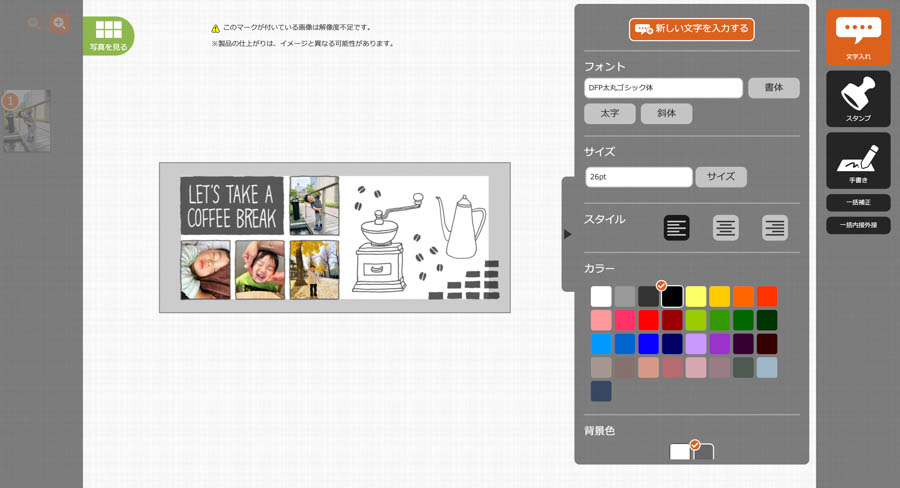900x488 pixels.
Task: Toggle 斜体 italic text style
Action: 666,114
